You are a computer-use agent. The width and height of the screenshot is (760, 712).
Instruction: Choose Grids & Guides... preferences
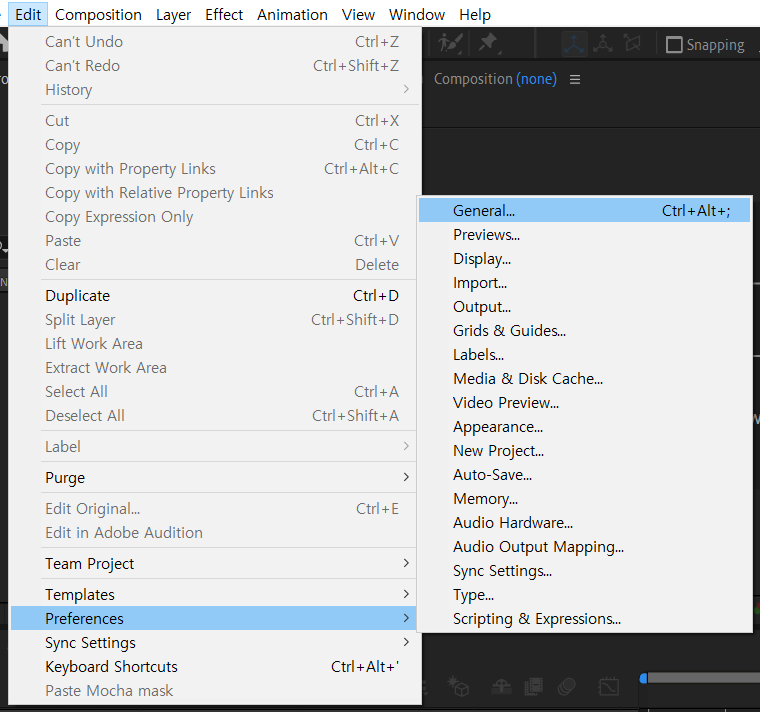[585, 331]
